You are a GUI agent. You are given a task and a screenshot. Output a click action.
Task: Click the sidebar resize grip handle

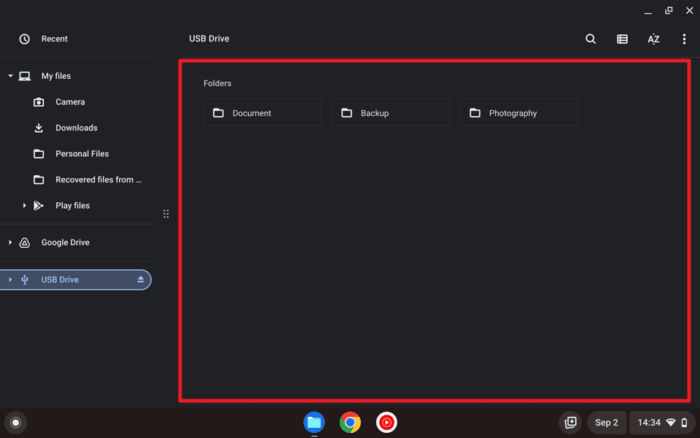166,214
